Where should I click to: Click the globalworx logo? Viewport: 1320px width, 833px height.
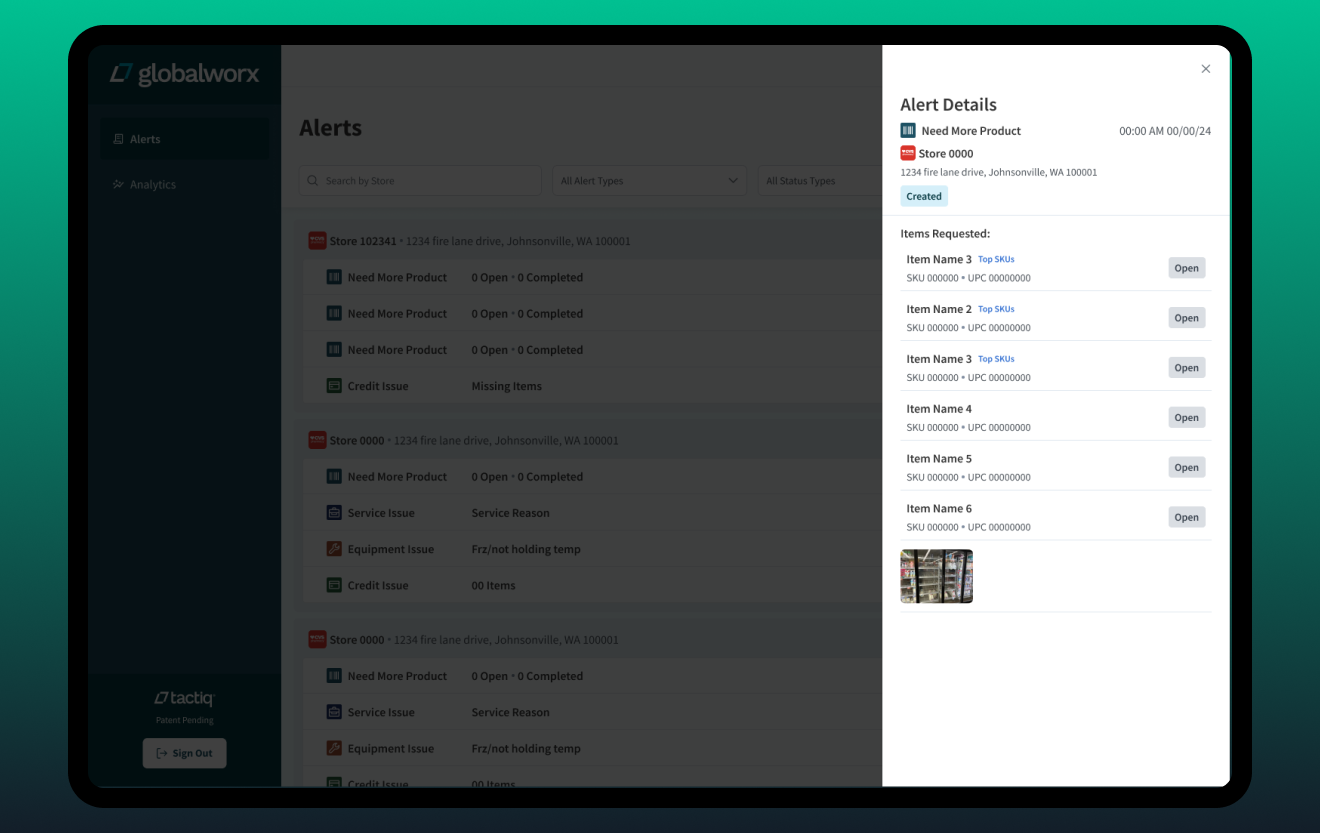coord(184,73)
